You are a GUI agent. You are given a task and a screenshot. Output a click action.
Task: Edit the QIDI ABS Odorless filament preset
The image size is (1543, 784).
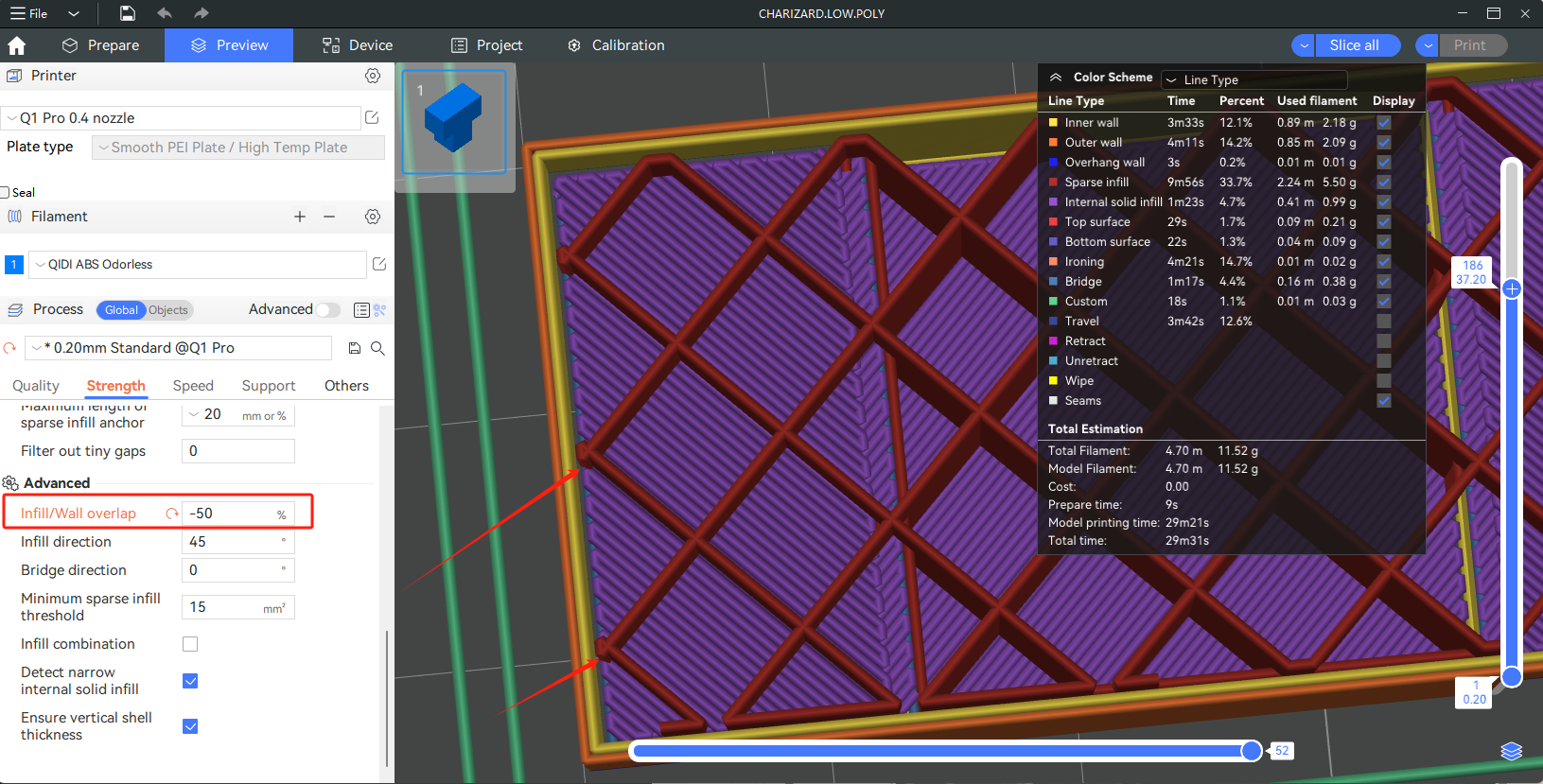click(379, 265)
